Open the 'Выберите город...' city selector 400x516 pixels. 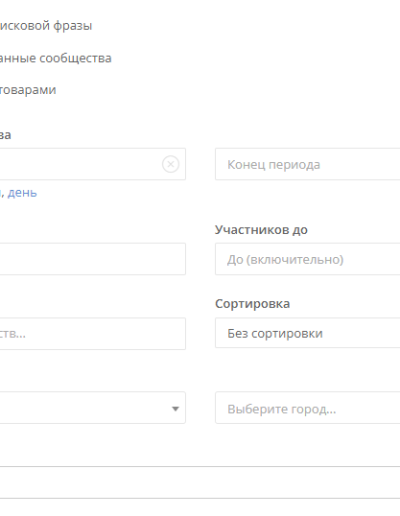[x=308, y=408]
